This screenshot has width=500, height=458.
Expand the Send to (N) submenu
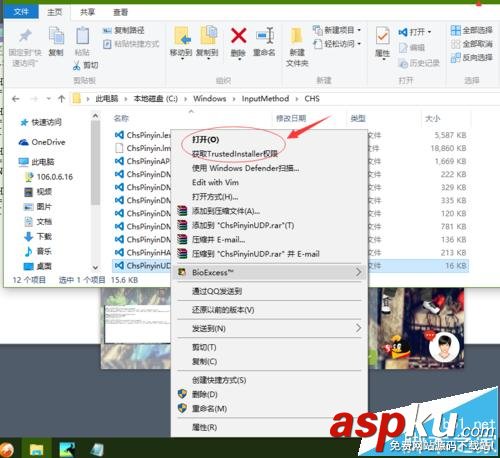(x=269, y=328)
